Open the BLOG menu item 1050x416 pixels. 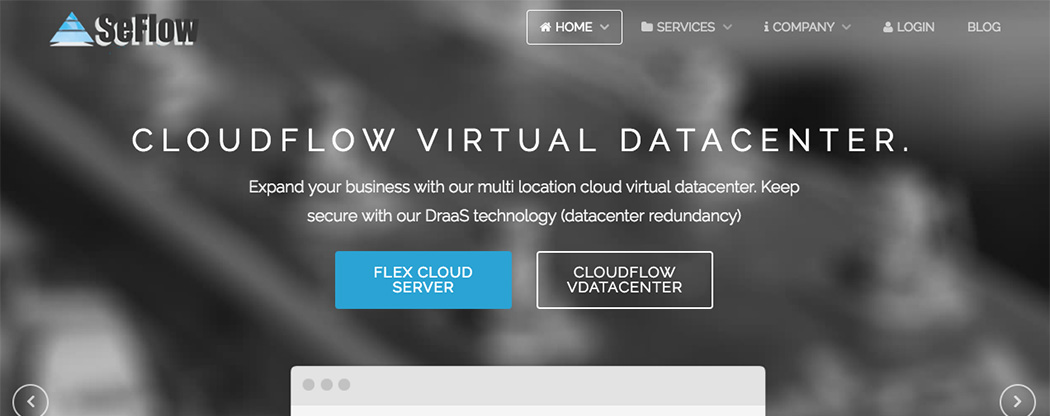(x=984, y=27)
